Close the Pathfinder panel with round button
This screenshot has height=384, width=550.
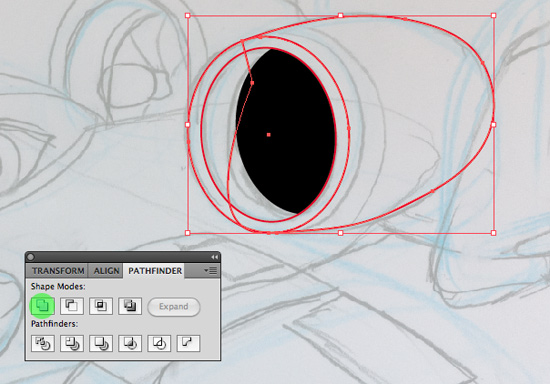pyautogui.click(x=31, y=257)
